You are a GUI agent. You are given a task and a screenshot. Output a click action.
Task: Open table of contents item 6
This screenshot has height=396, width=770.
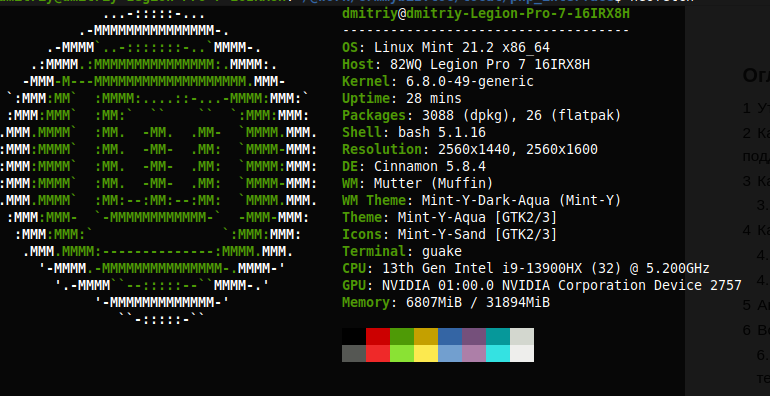(756, 330)
